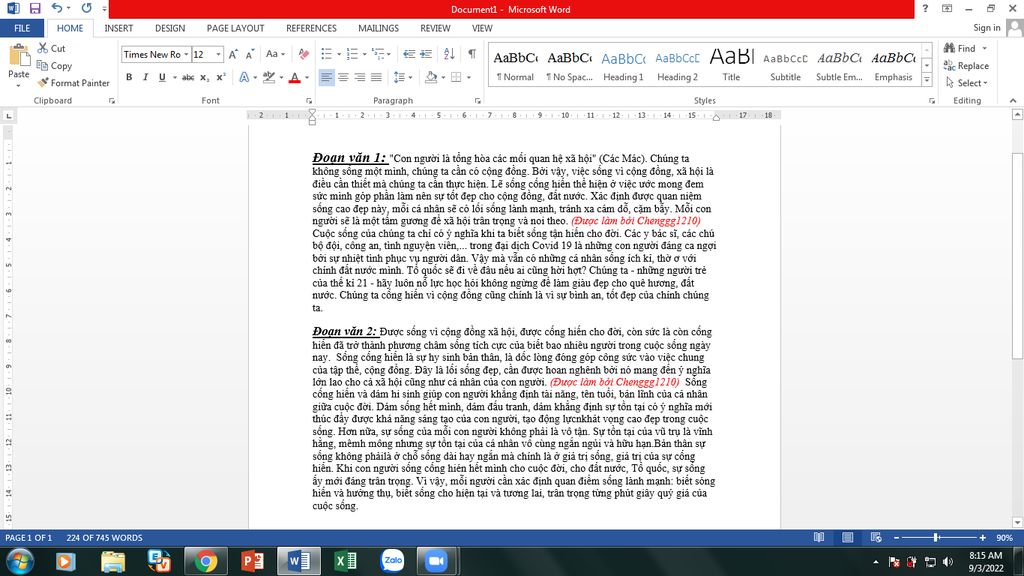Open the Change Case menu
Viewport: 1024px width, 576px height.
click(275, 54)
